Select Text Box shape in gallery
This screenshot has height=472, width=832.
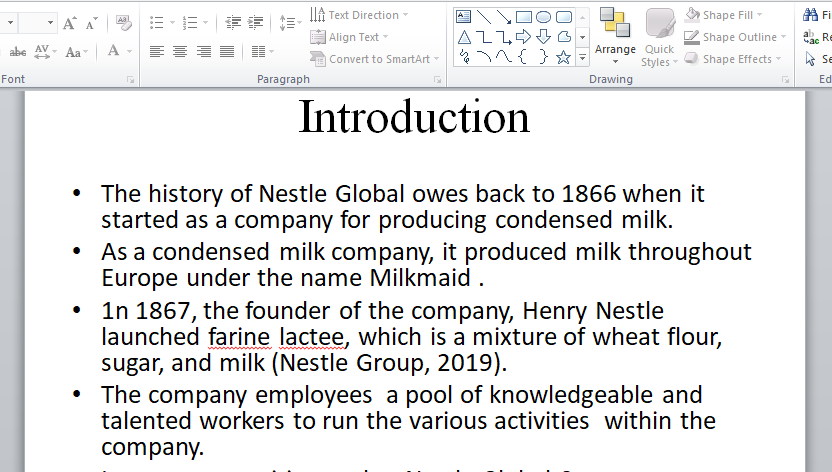[463, 16]
